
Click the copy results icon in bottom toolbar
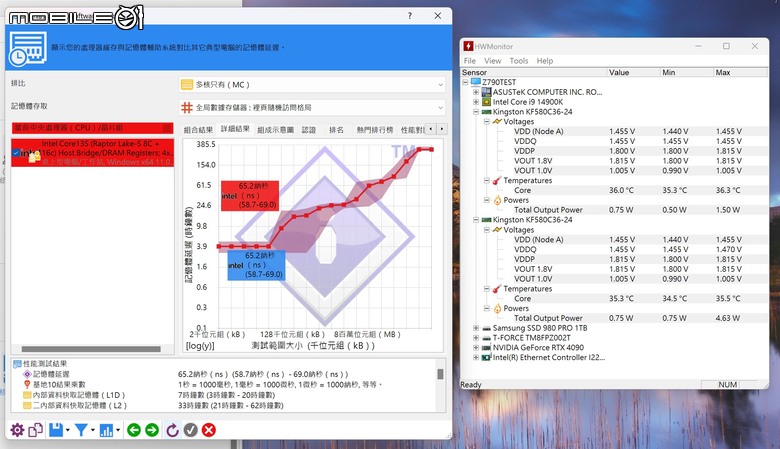coord(35,430)
